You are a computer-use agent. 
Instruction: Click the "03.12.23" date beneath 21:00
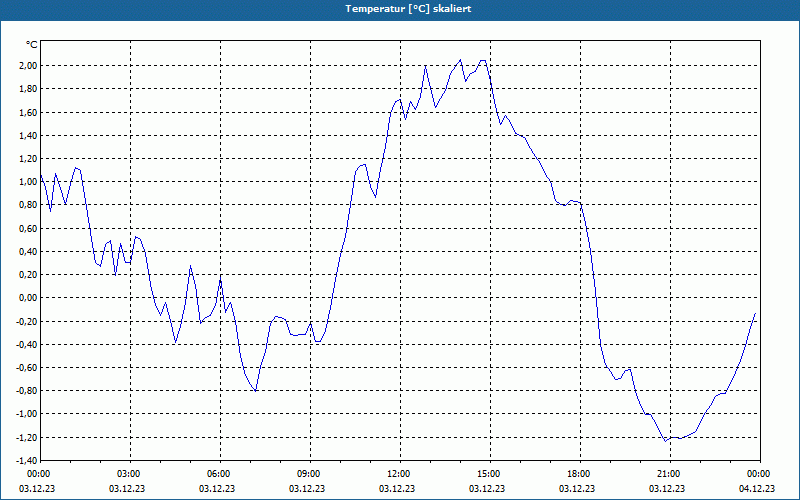pos(667,489)
